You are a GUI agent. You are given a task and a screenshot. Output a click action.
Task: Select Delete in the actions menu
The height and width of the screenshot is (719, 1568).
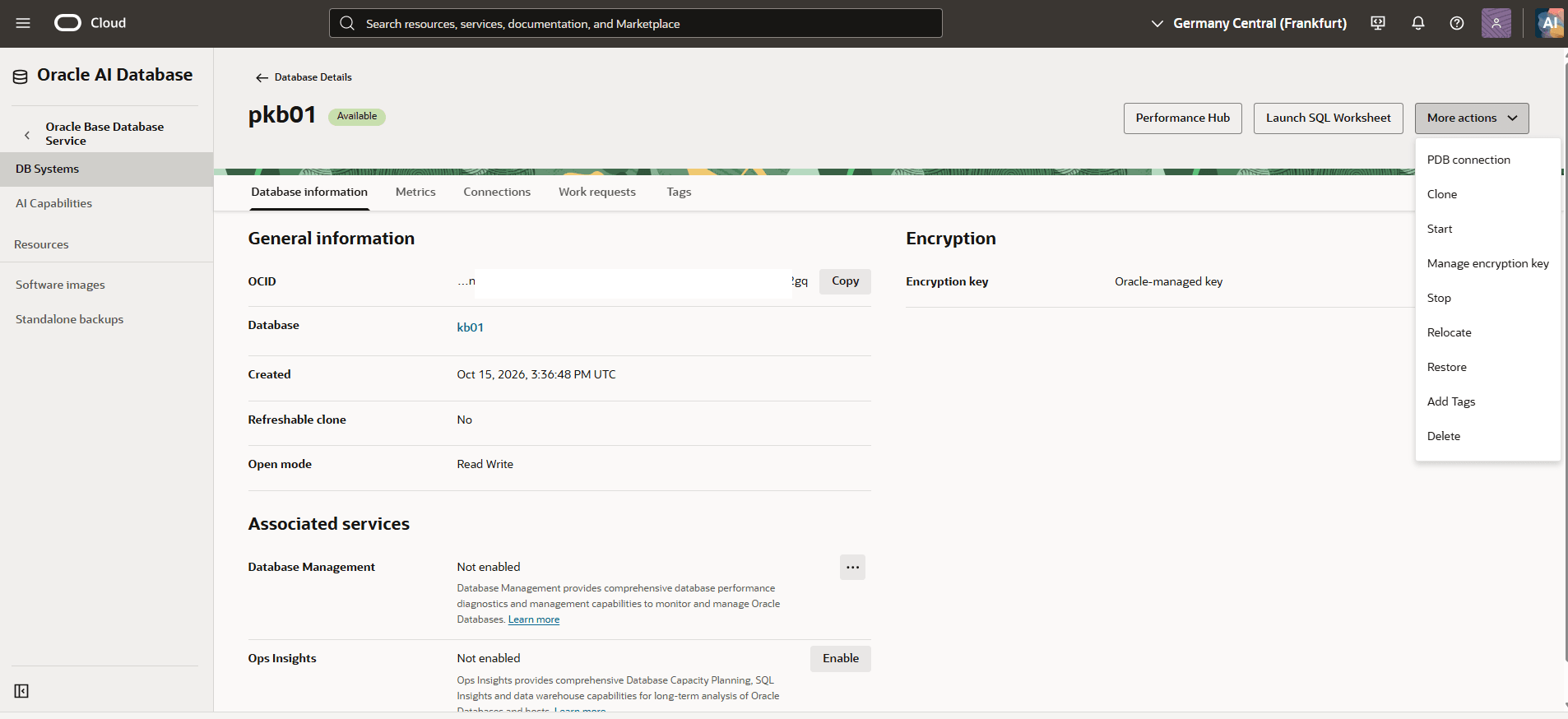1487,436
